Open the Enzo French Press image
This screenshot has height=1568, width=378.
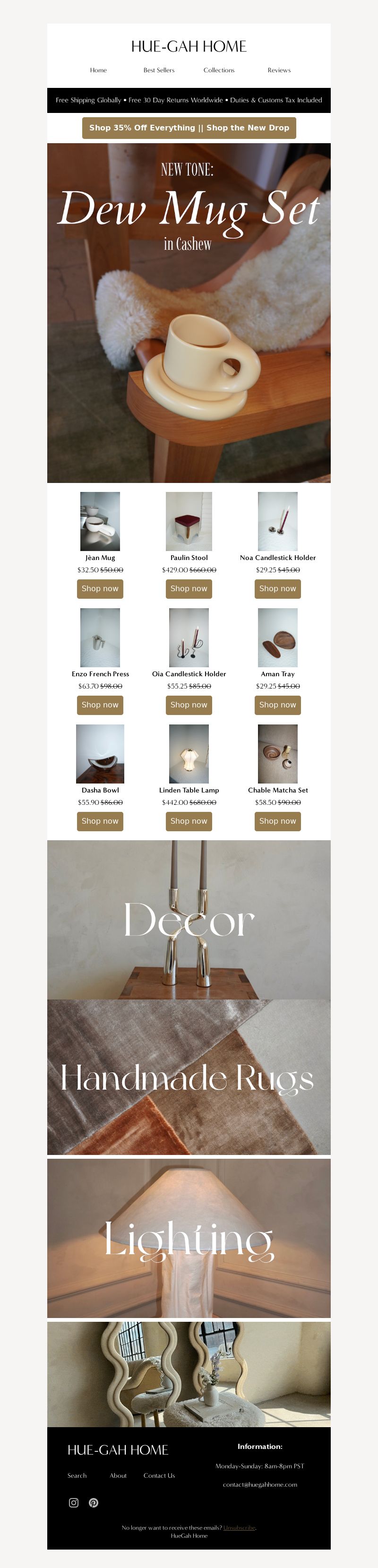101,638
